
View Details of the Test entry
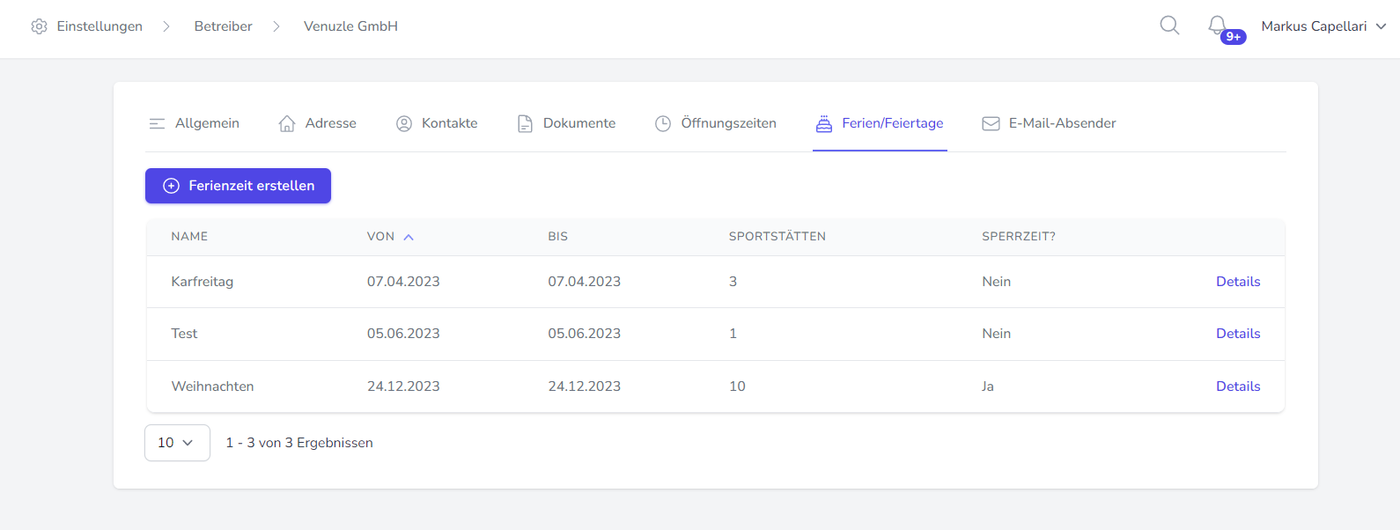tap(1237, 334)
